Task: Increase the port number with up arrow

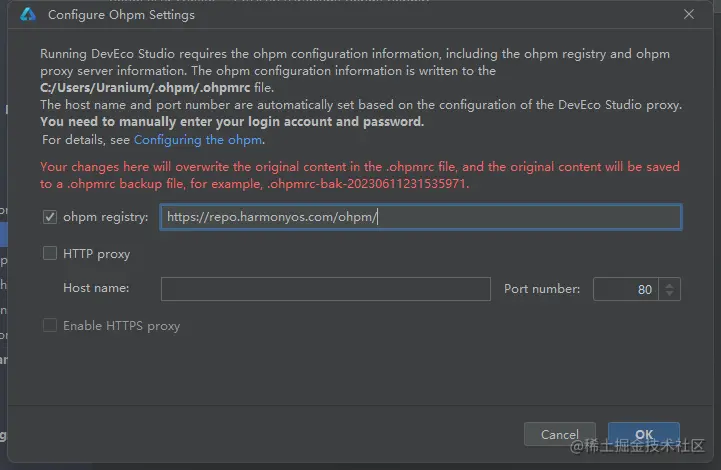Action: 670,285
